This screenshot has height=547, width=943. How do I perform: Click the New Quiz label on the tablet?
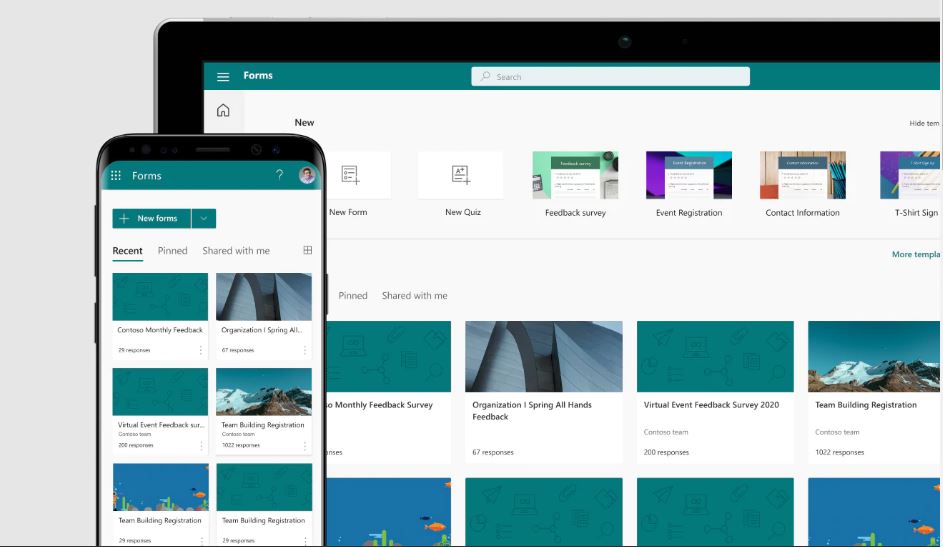pyautogui.click(x=463, y=212)
